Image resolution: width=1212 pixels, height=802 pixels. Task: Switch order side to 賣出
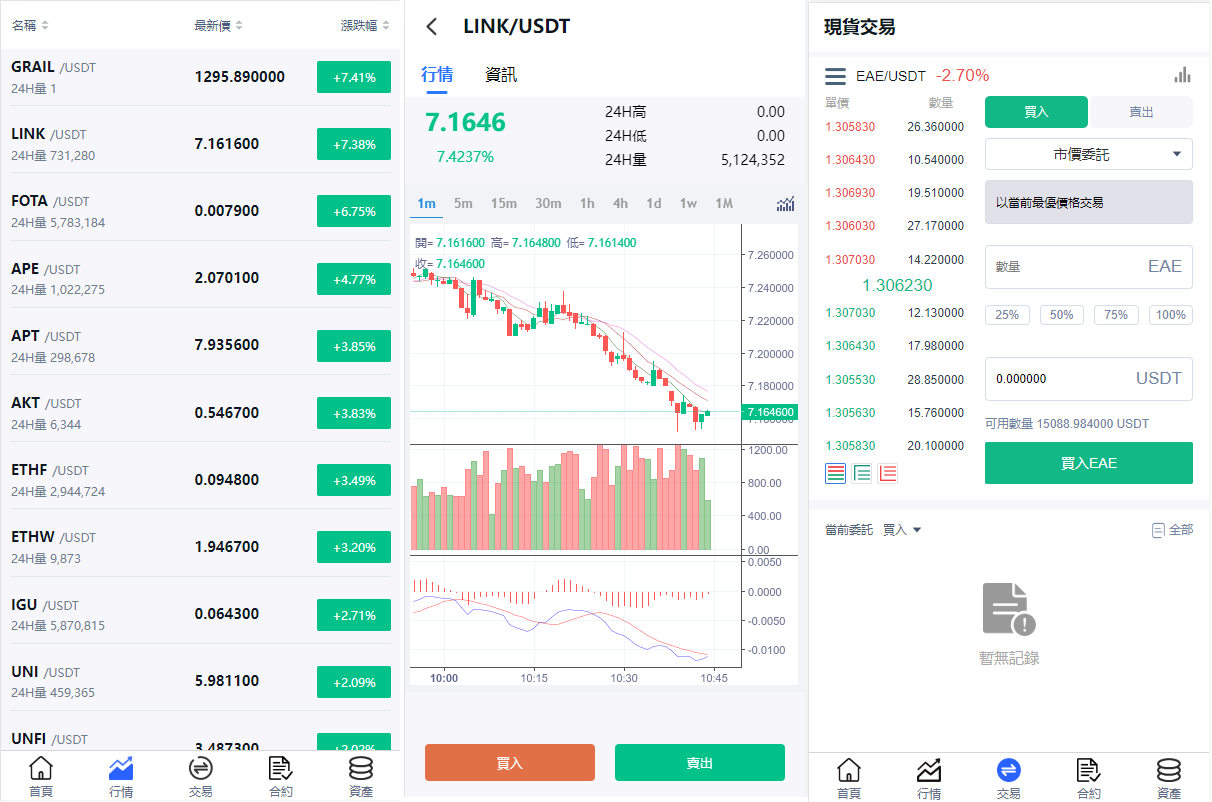1141,112
